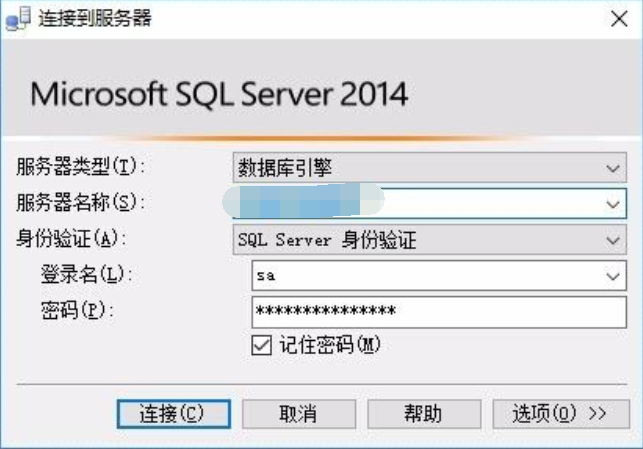The width and height of the screenshot is (643, 449).
Task: Click the 登录名(L) label
Action: pos(86,274)
